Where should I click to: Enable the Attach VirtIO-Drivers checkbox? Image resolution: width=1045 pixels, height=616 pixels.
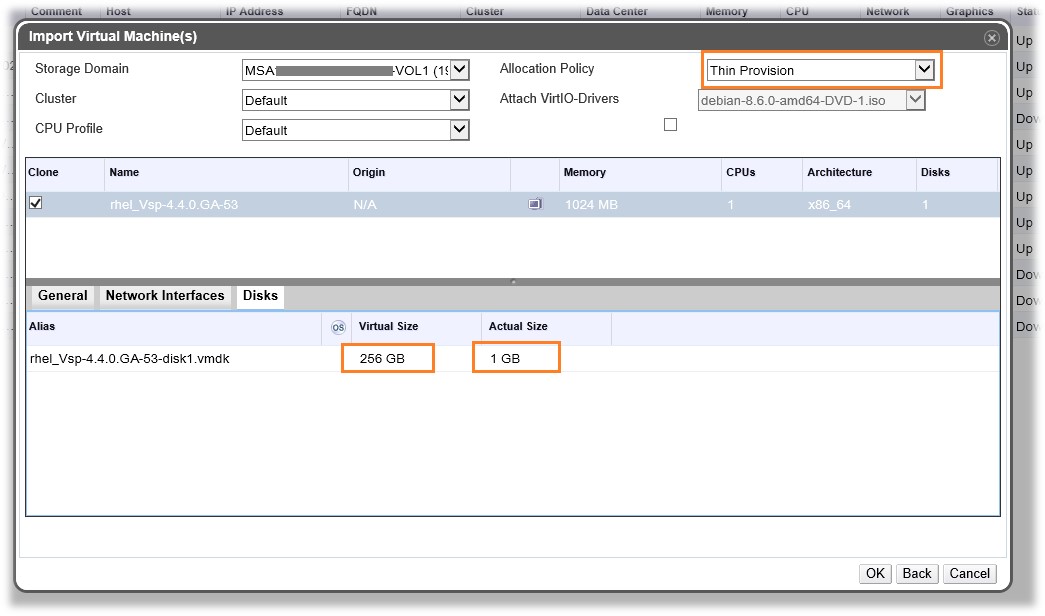point(670,125)
